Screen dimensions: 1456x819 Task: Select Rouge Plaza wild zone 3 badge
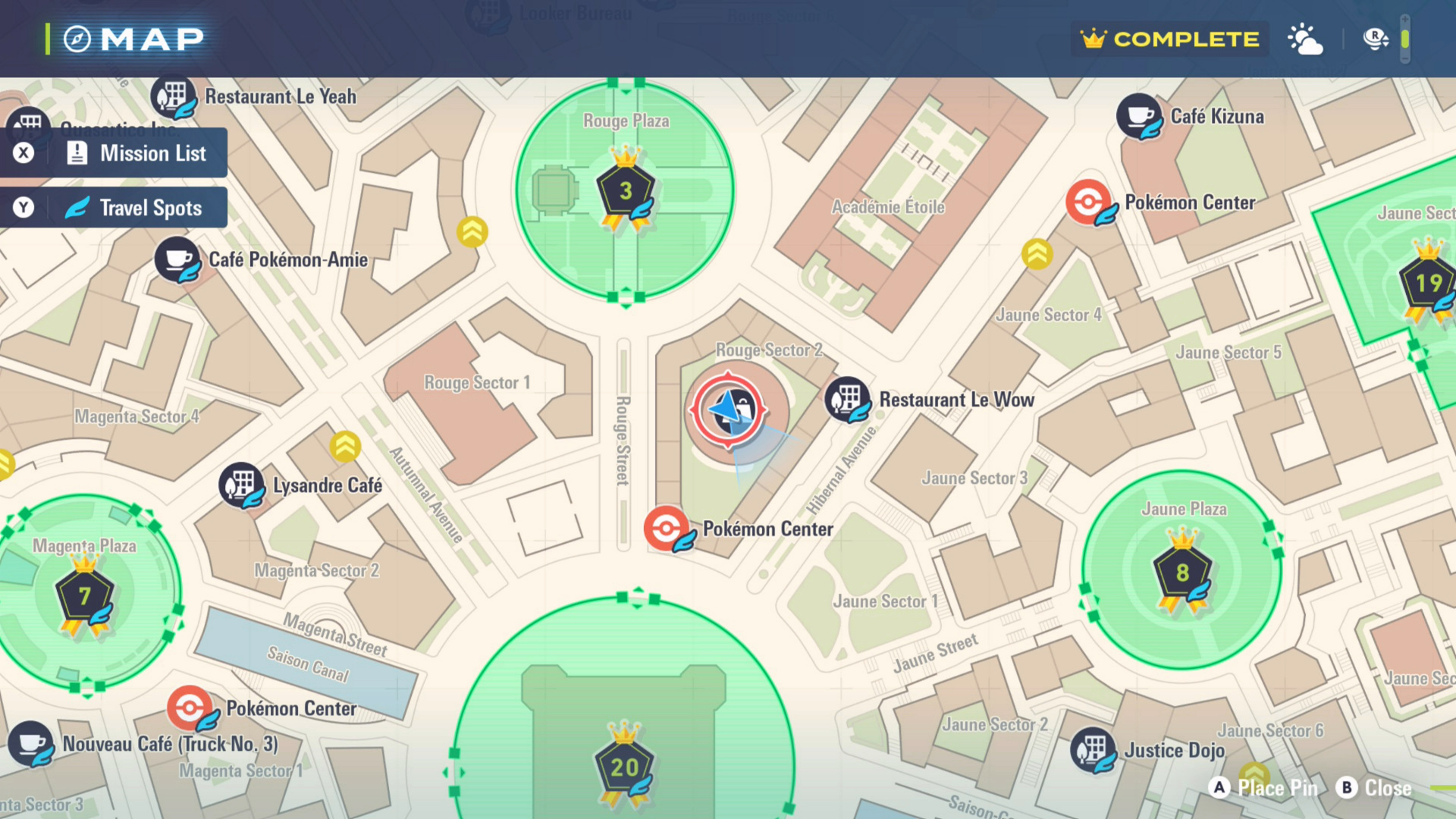626,190
